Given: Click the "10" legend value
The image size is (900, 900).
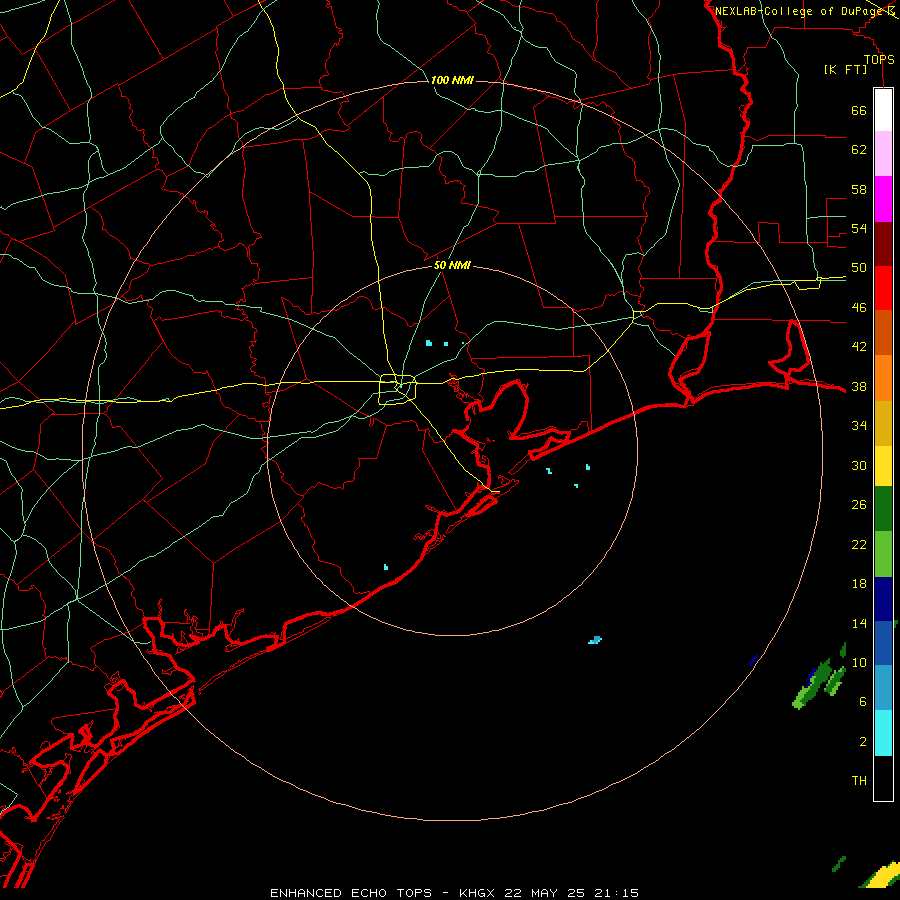Looking at the screenshot, I should click(859, 662).
